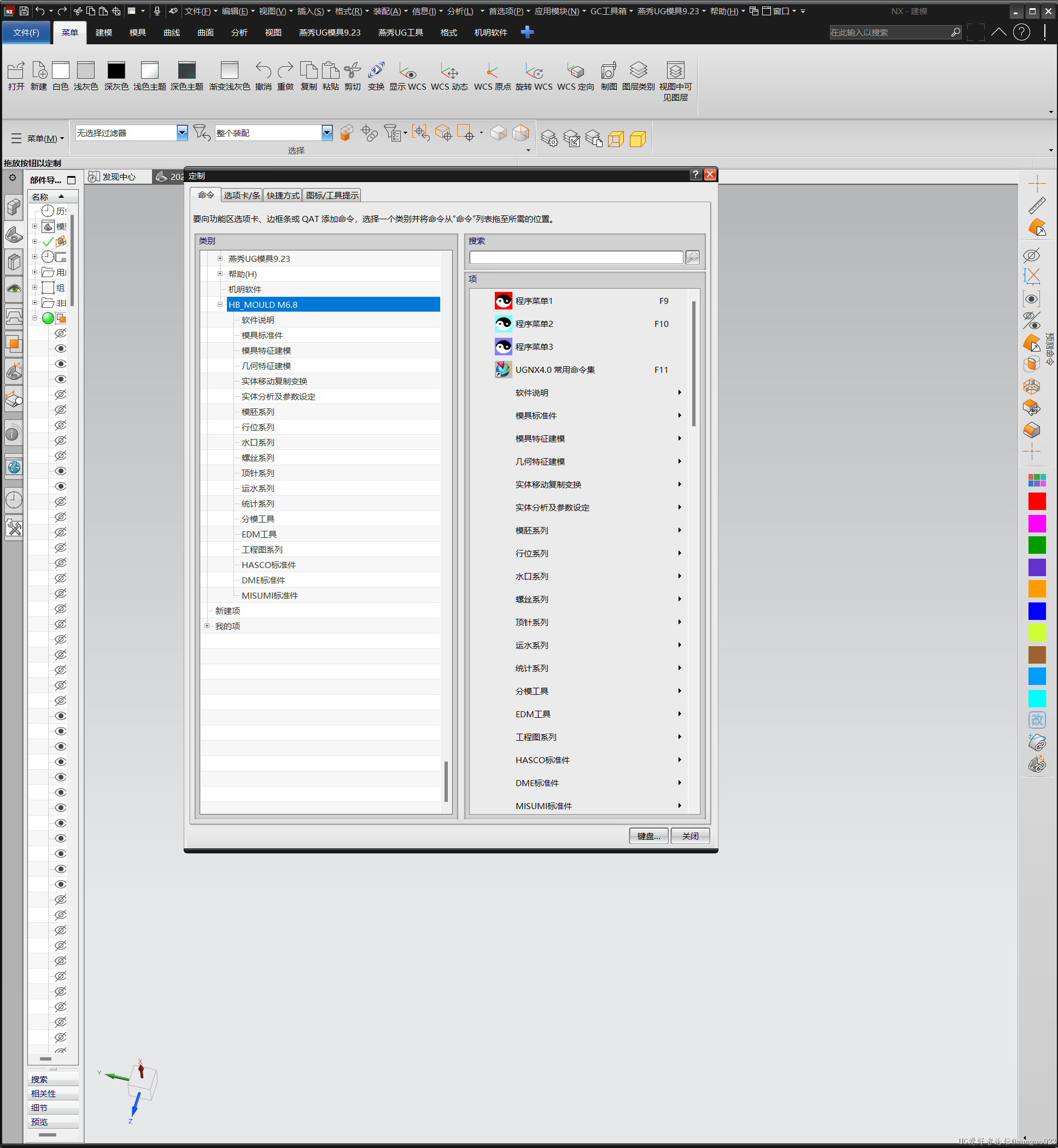Open the 曲面 ribbon tab

pyautogui.click(x=205, y=33)
